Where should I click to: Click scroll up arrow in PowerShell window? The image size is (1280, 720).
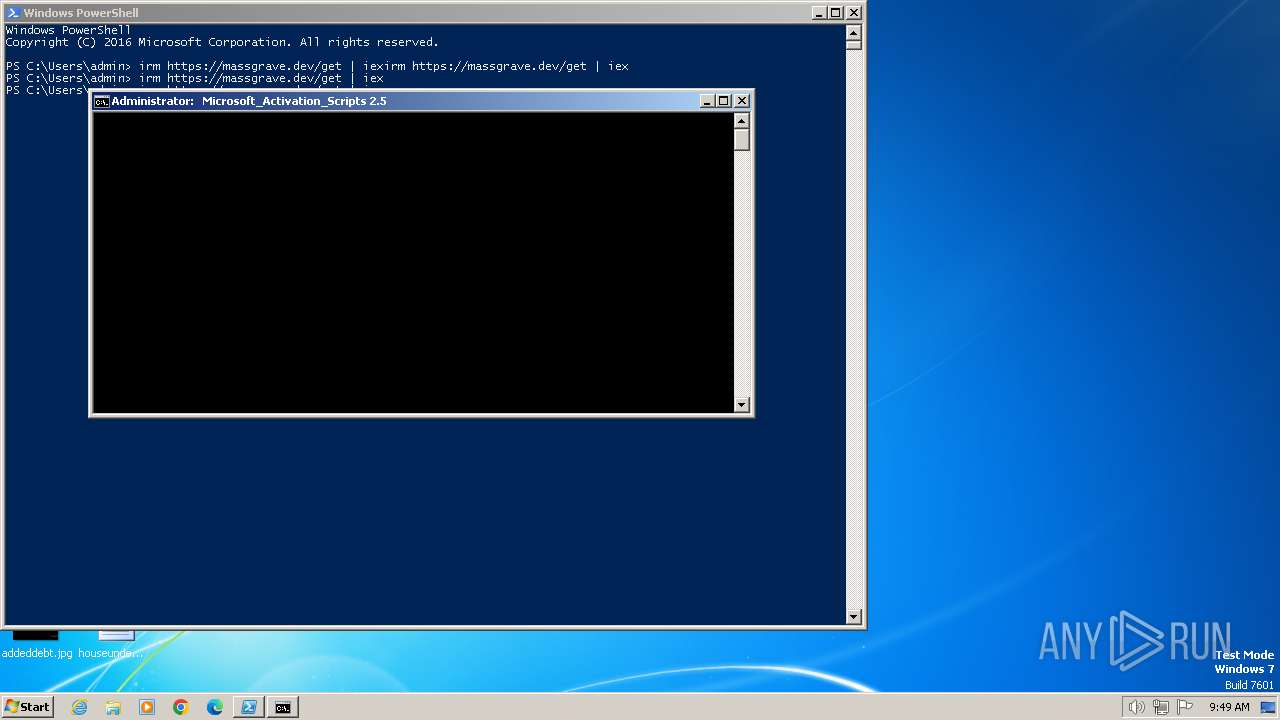(854, 31)
